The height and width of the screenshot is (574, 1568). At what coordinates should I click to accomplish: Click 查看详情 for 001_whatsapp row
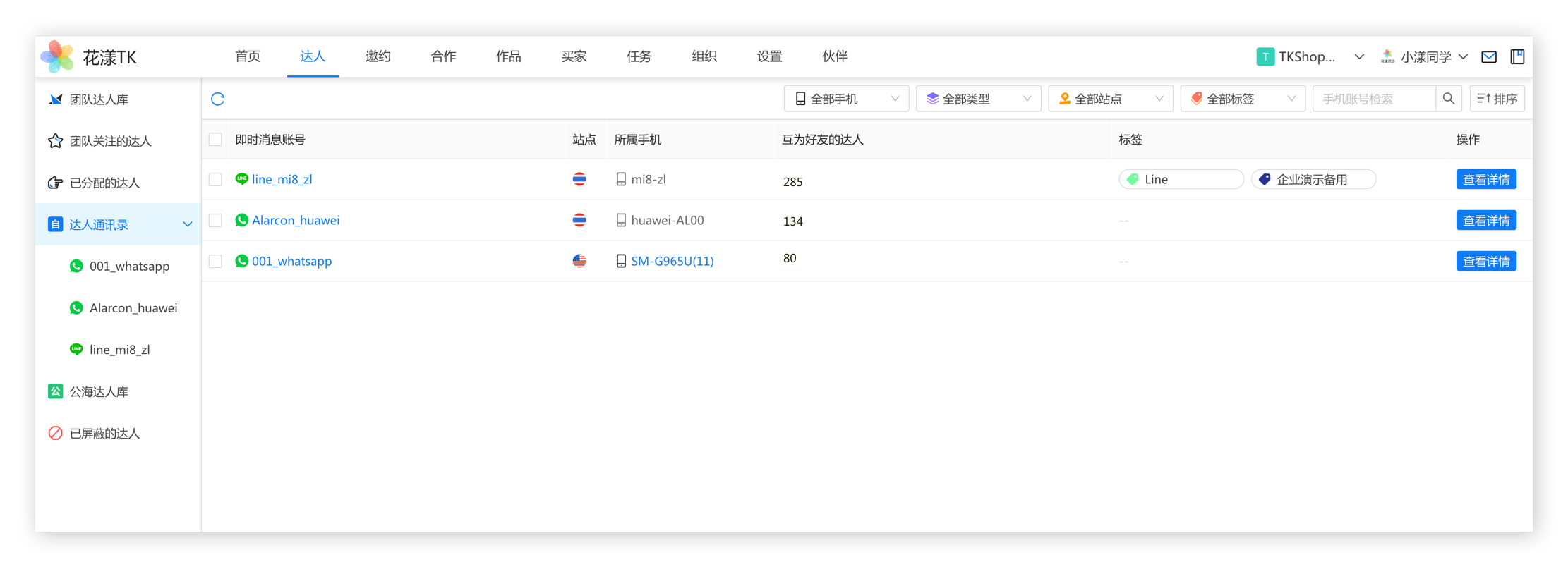point(1485,262)
